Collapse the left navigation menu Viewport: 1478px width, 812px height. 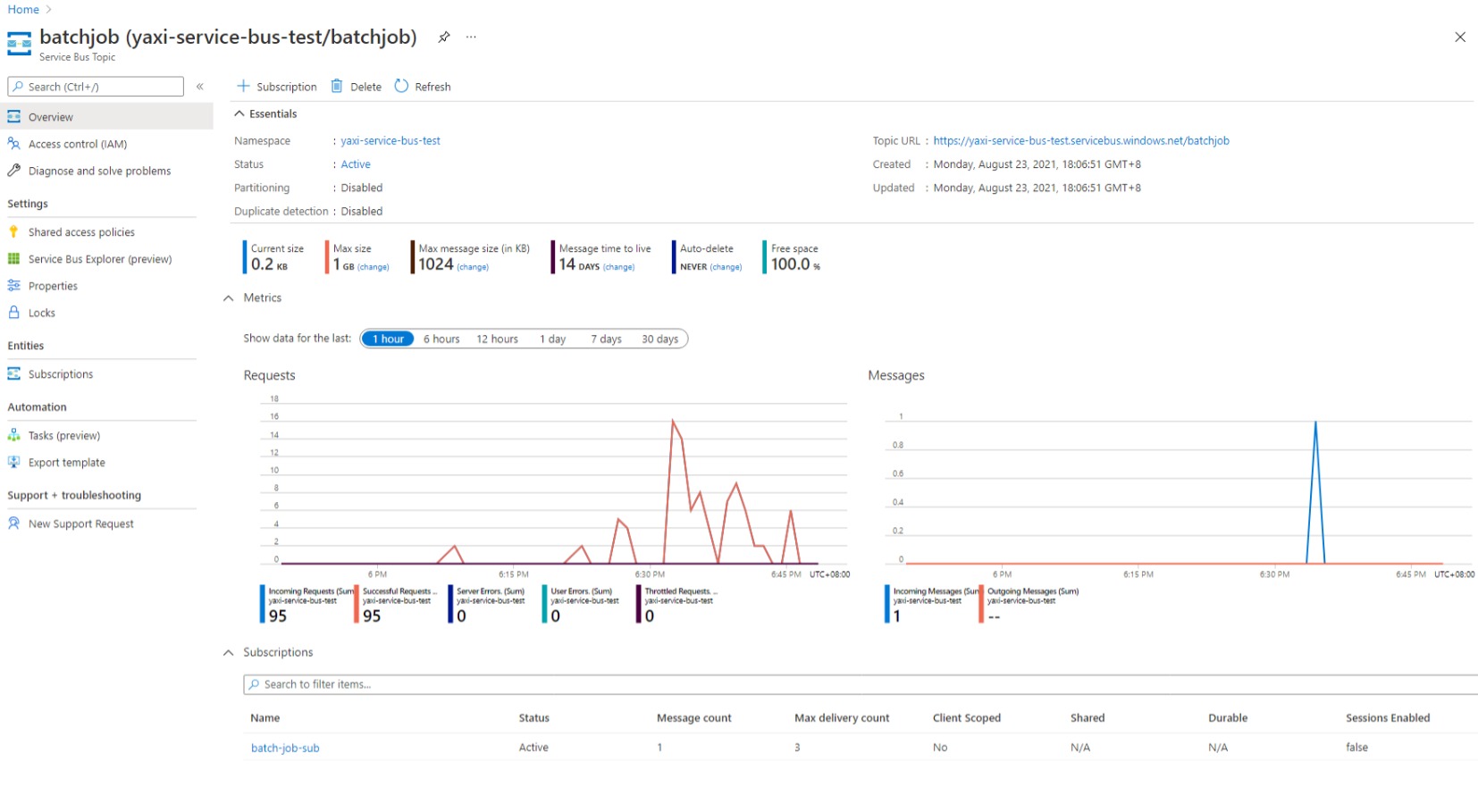(x=200, y=87)
